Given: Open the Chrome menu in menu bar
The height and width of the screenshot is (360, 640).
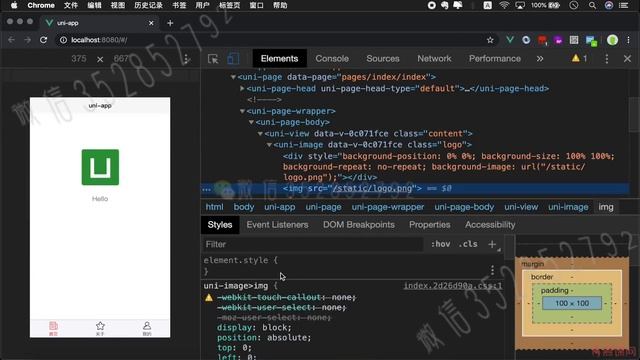Looking at the screenshot, I should 41,5.
